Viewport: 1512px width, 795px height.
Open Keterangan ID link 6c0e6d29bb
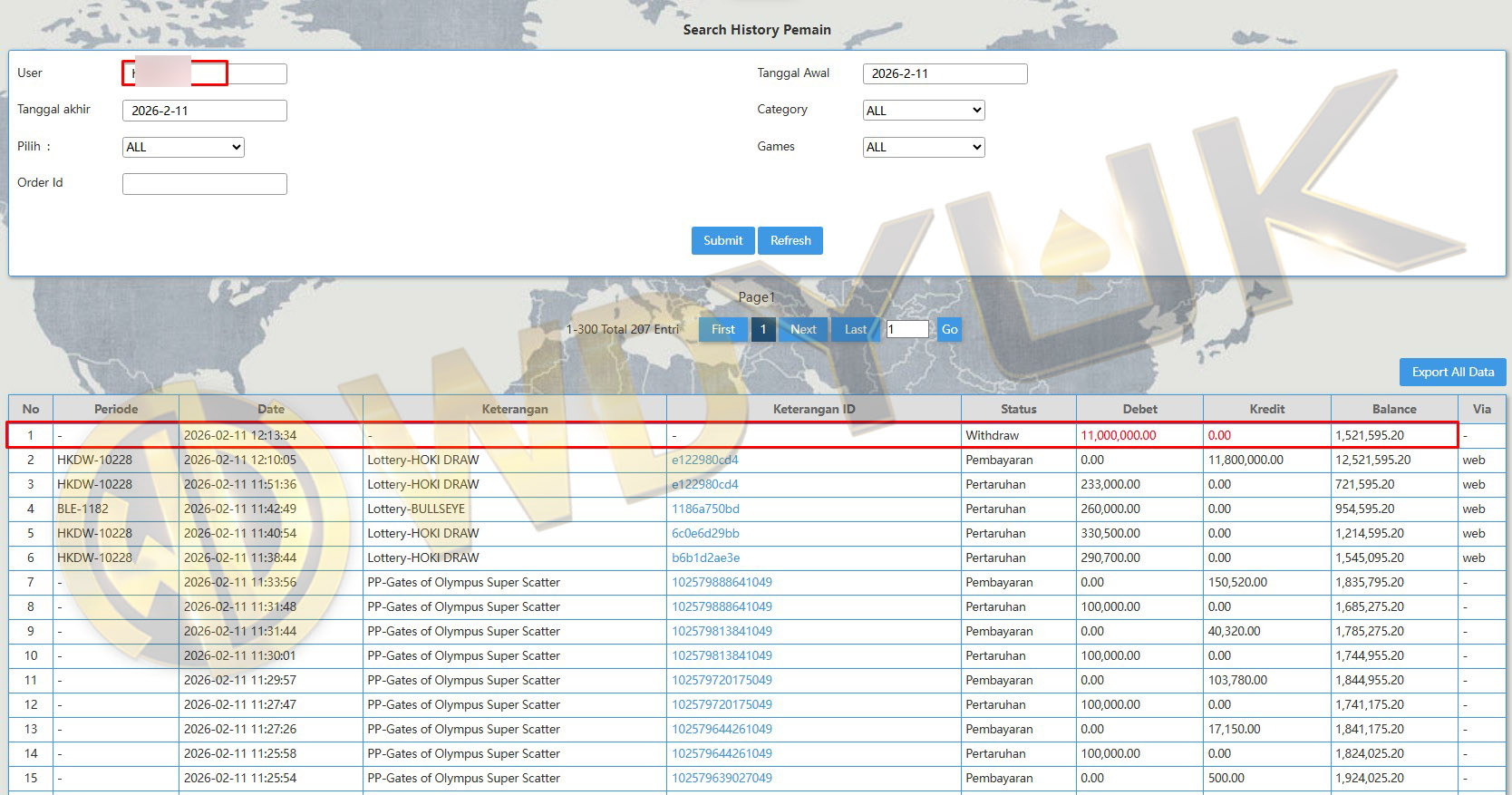[705, 533]
